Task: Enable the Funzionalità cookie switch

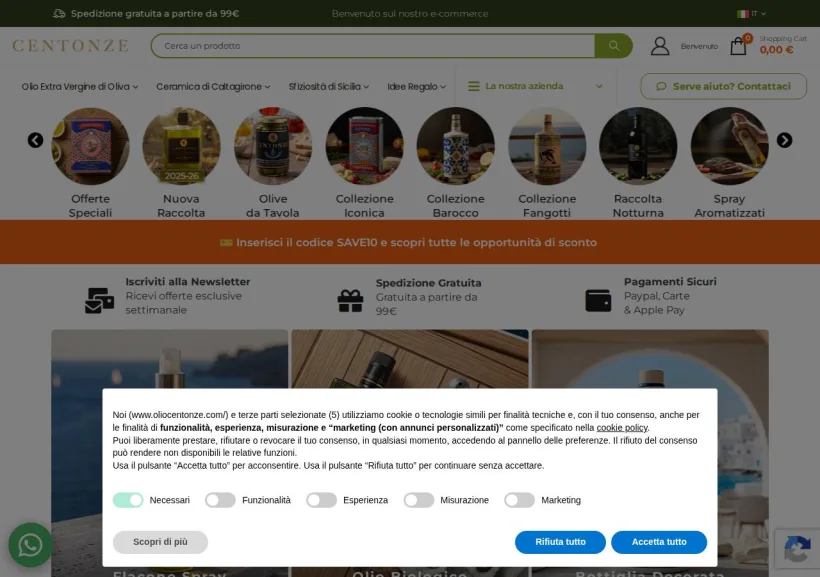Action: click(x=220, y=500)
